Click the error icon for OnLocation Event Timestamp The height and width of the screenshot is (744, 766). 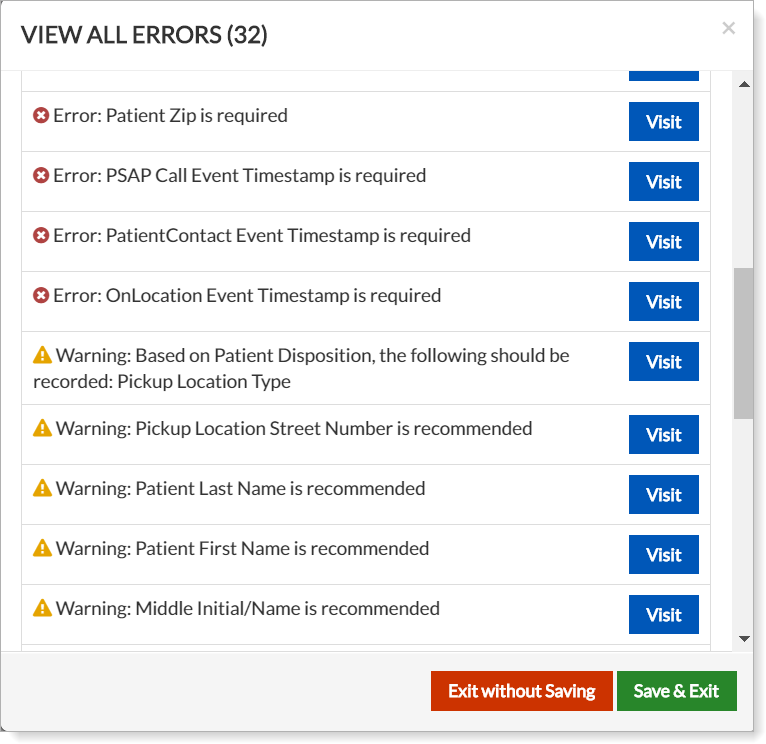pos(41,296)
